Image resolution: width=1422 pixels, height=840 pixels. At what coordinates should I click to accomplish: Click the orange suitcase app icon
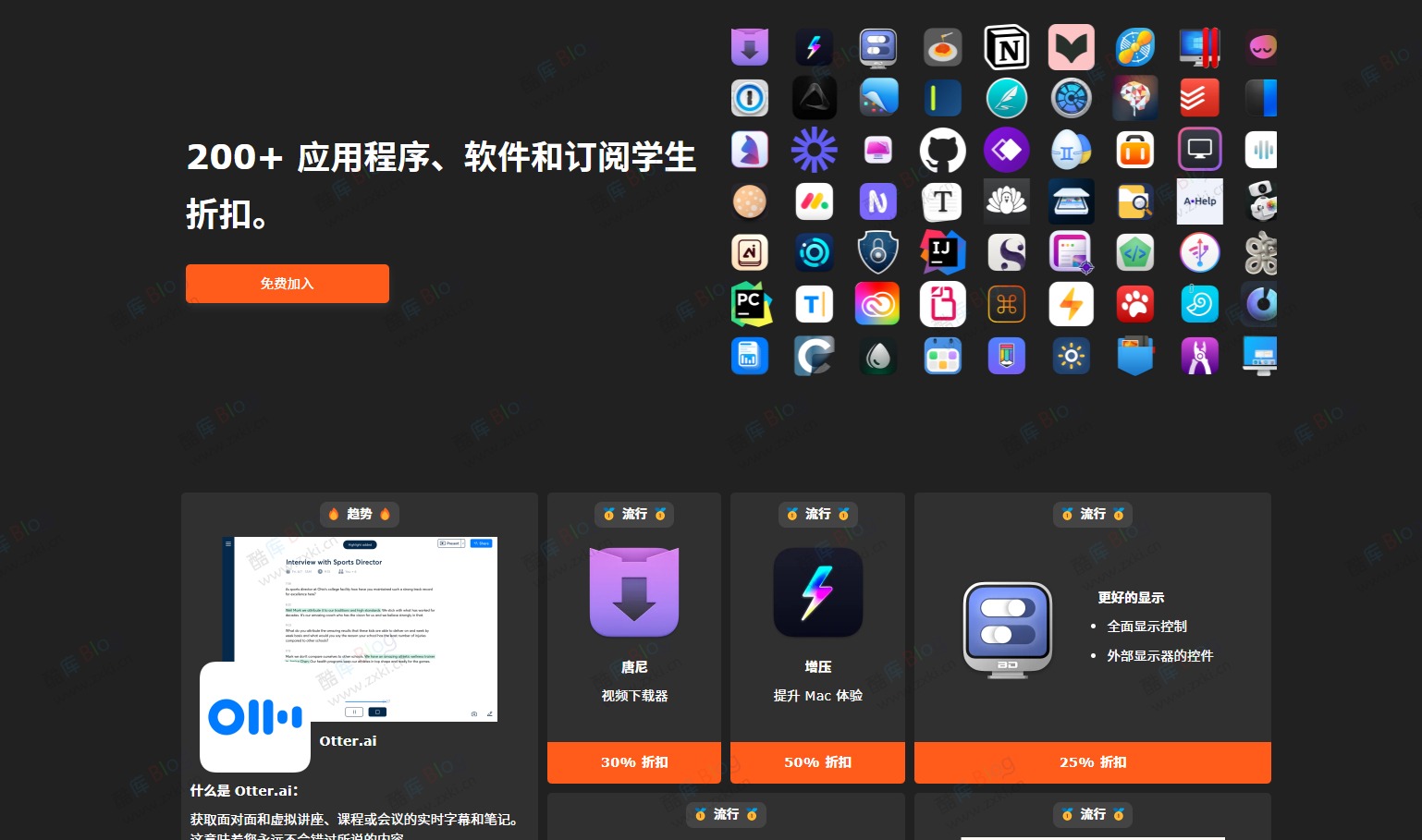[1135, 150]
